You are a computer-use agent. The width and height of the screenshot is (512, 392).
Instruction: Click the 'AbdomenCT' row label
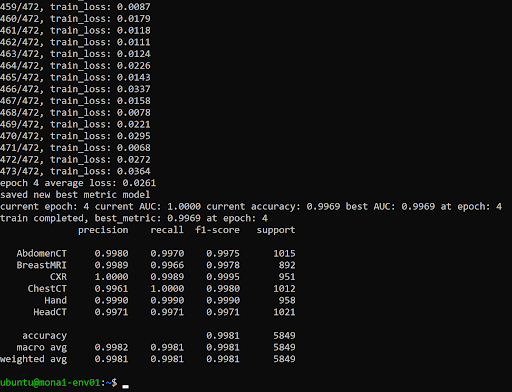coord(42,254)
